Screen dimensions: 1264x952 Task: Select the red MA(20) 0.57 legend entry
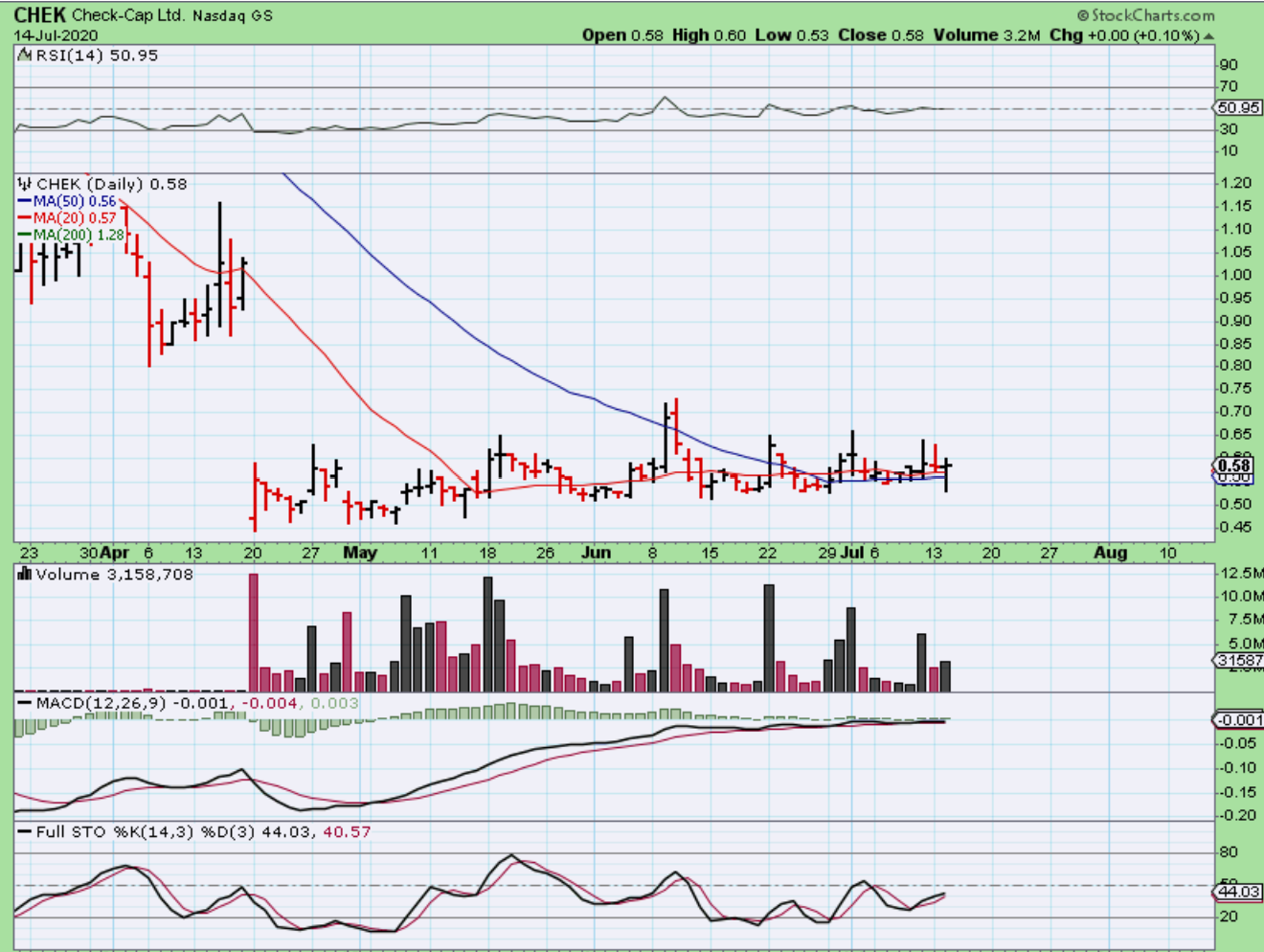[x=74, y=218]
